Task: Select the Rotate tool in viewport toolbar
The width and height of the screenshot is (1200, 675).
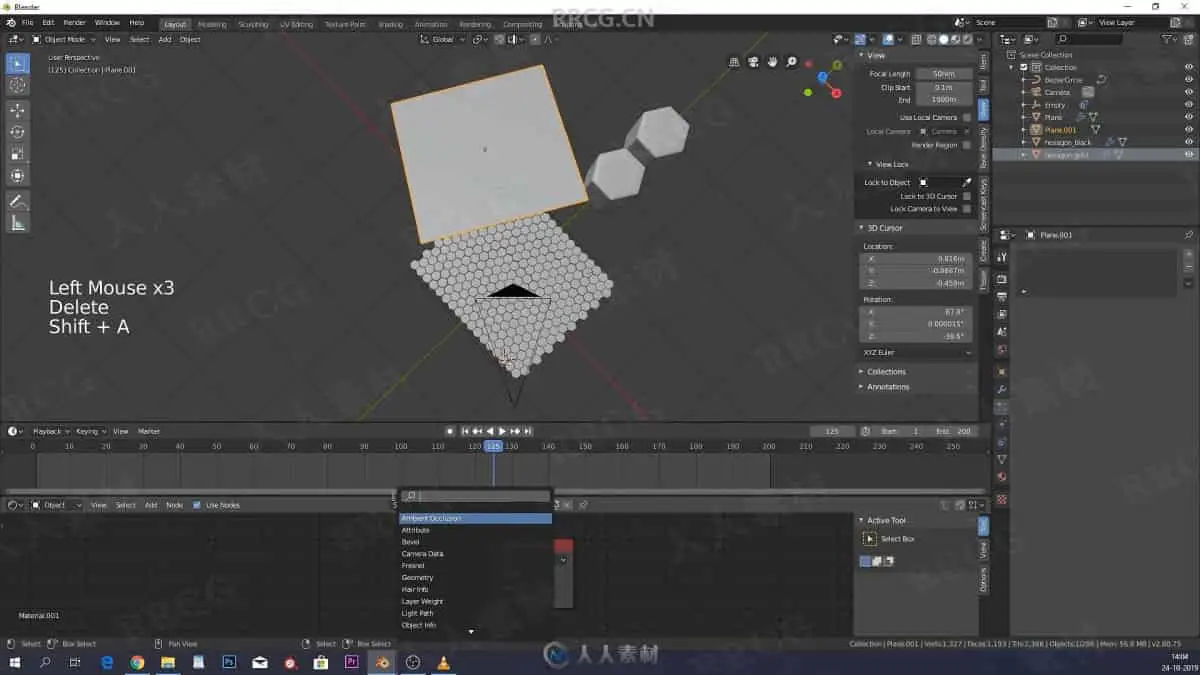Action: pyautogui.click(x=17, y=132)
